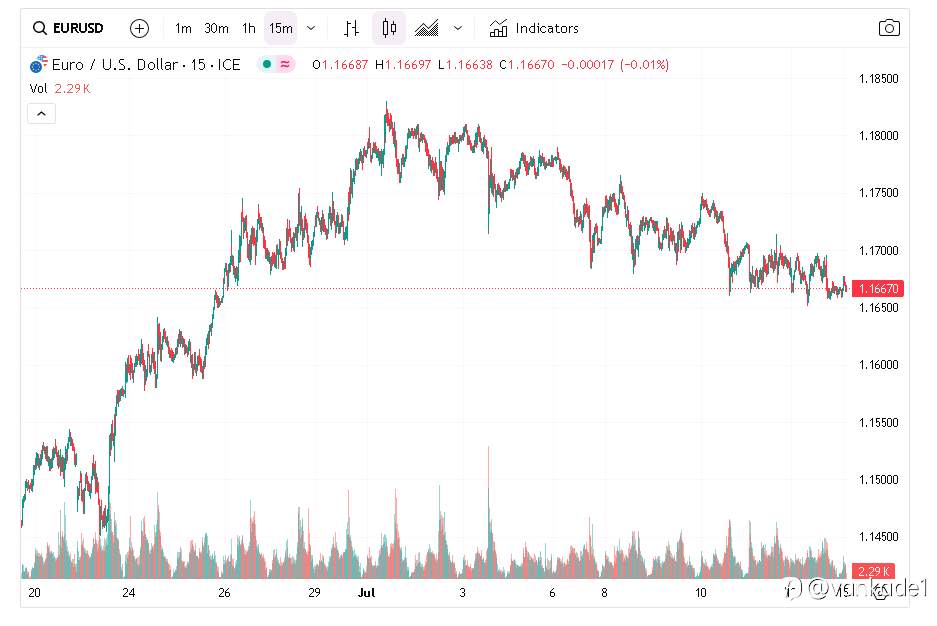
Task: Select the 1m timeframe
Action: 183,28
